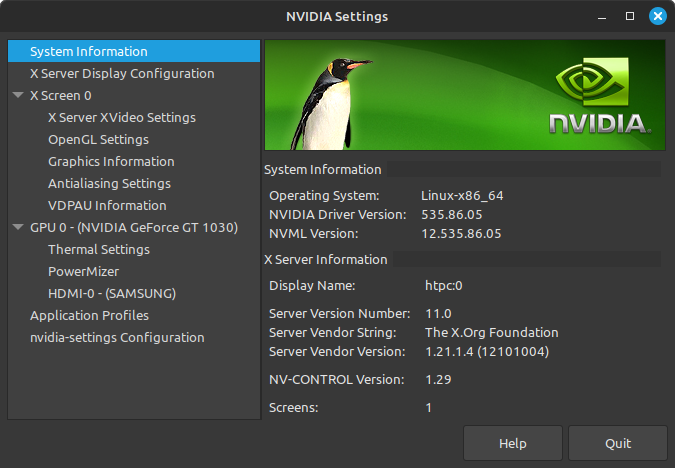675x468 pixels.
Task: Collapse the X Screen 0 tree arrow
Action: pyautogui.click(x=18, y=95)
